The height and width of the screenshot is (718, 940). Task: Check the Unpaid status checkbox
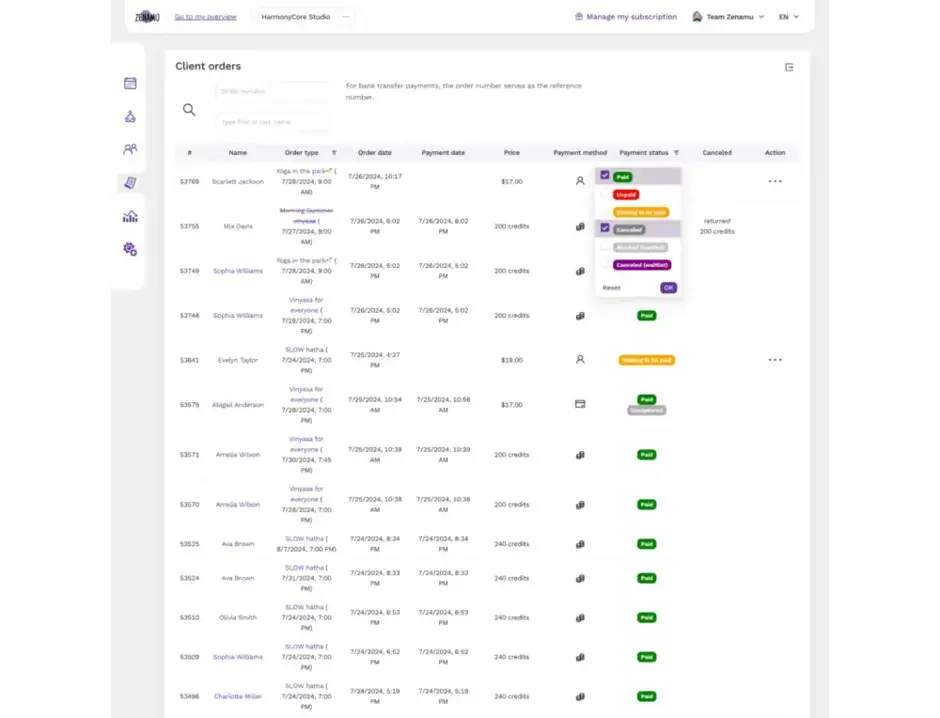click(605, 194)
